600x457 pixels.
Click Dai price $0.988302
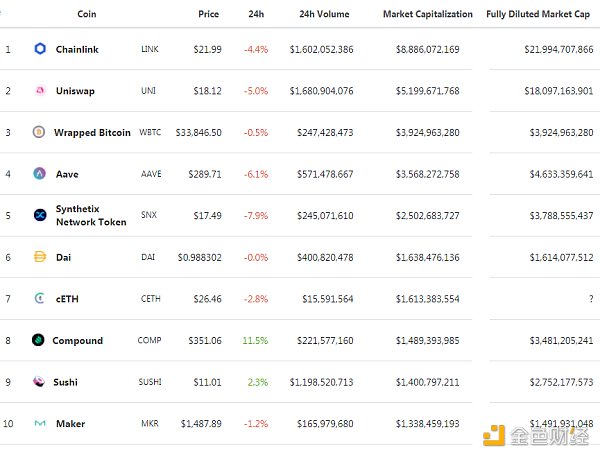pos(200,257)
